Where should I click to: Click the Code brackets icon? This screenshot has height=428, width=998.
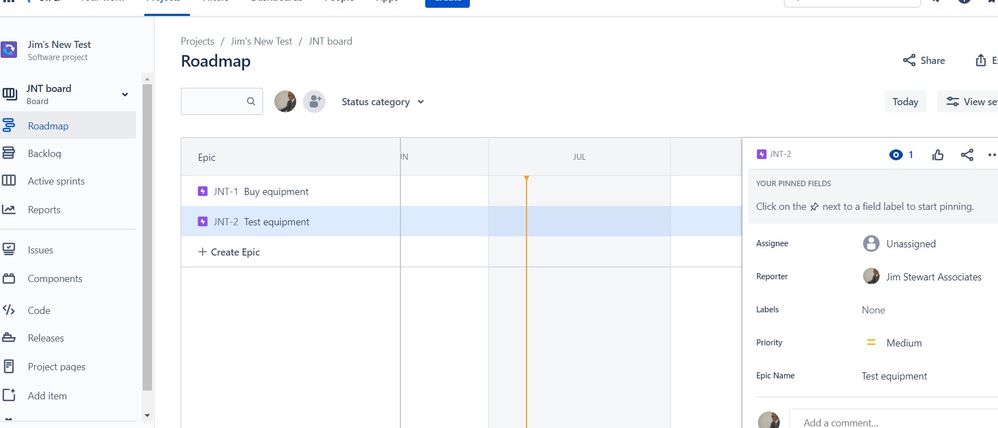9,310
